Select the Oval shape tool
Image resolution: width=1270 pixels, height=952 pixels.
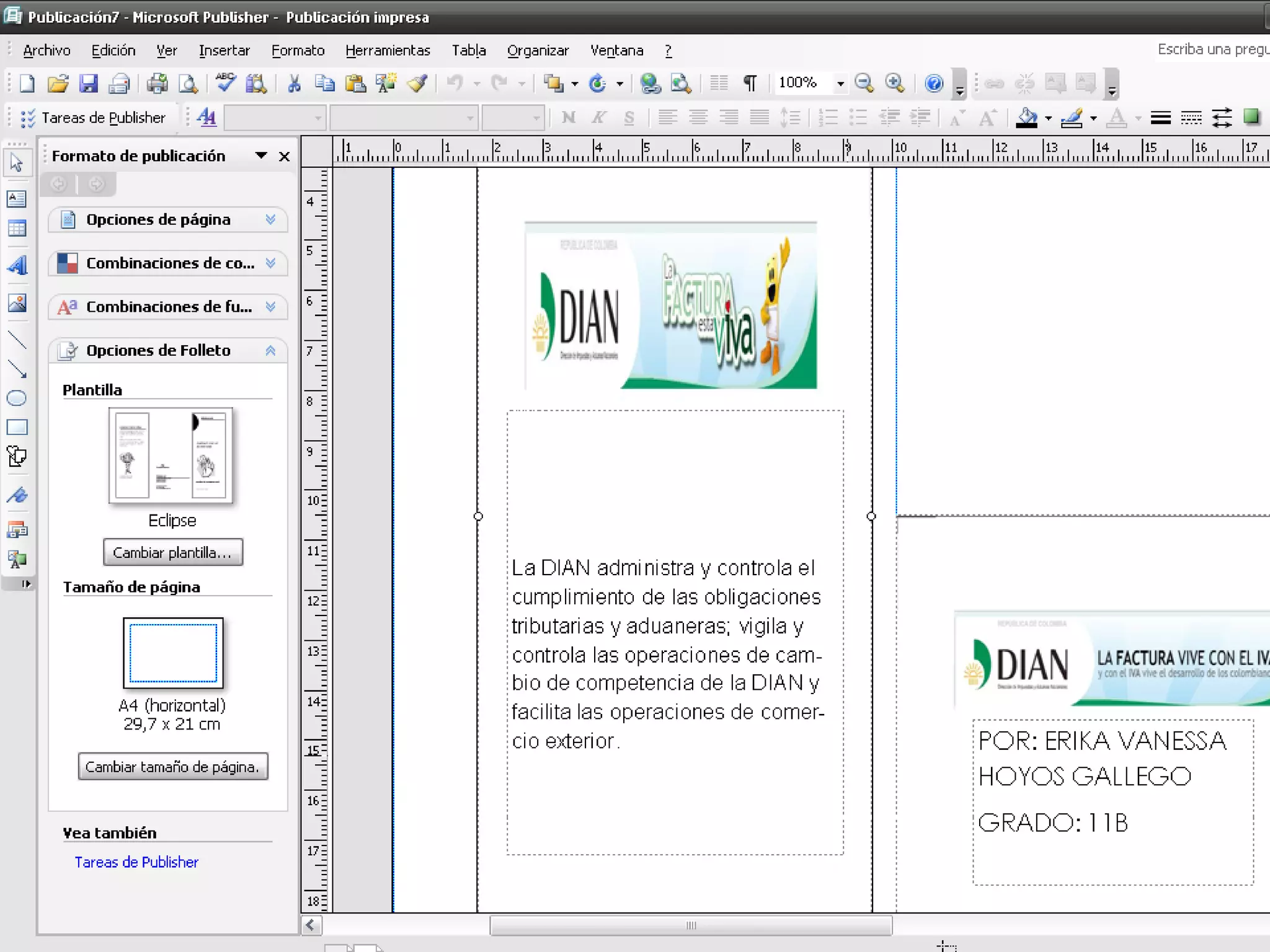click(x=17, y=399)
